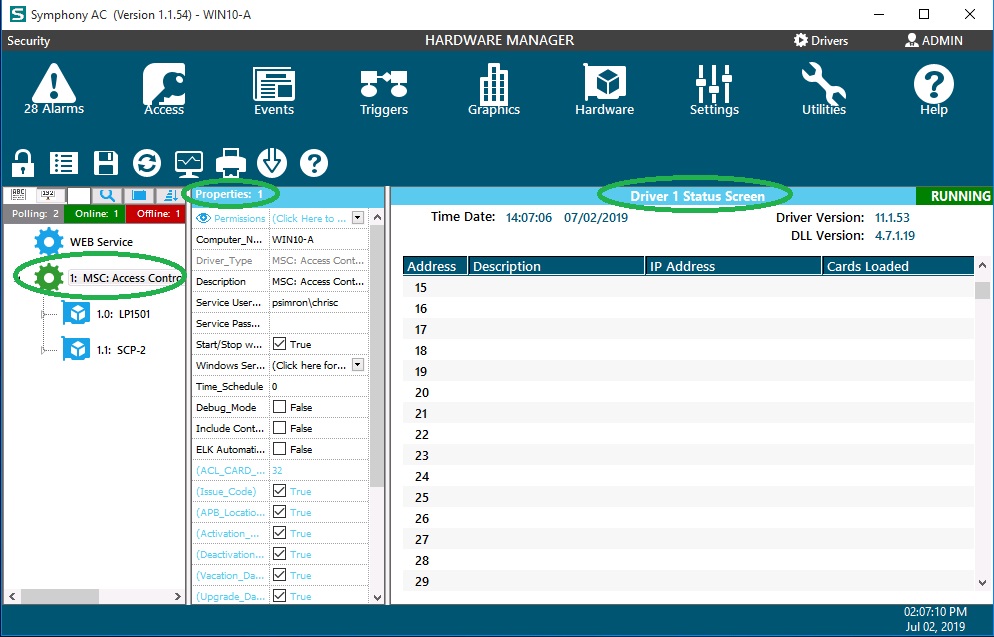Click the Time_Schedule value field
Screen dimensions: 994x637
tap(319, 386)
